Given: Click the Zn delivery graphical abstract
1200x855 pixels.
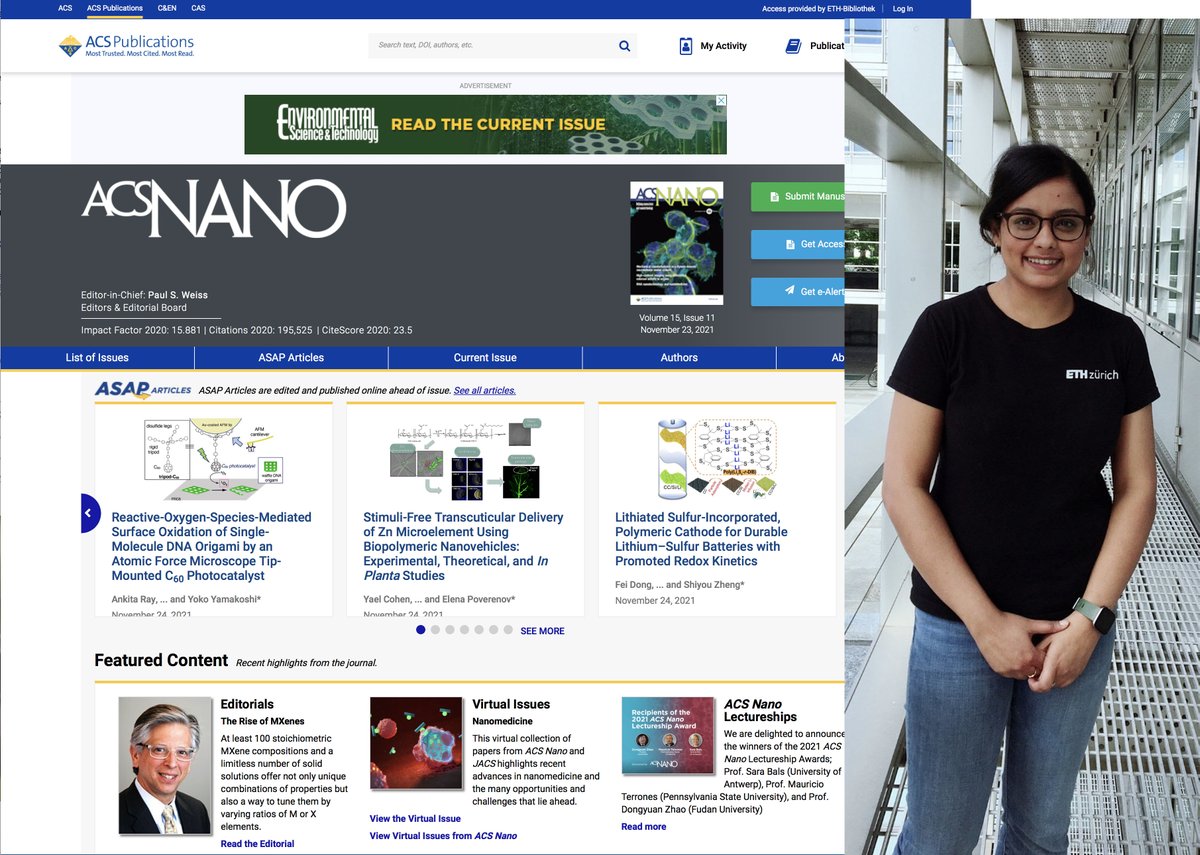Looking at the screenshot, I should 465,458.
